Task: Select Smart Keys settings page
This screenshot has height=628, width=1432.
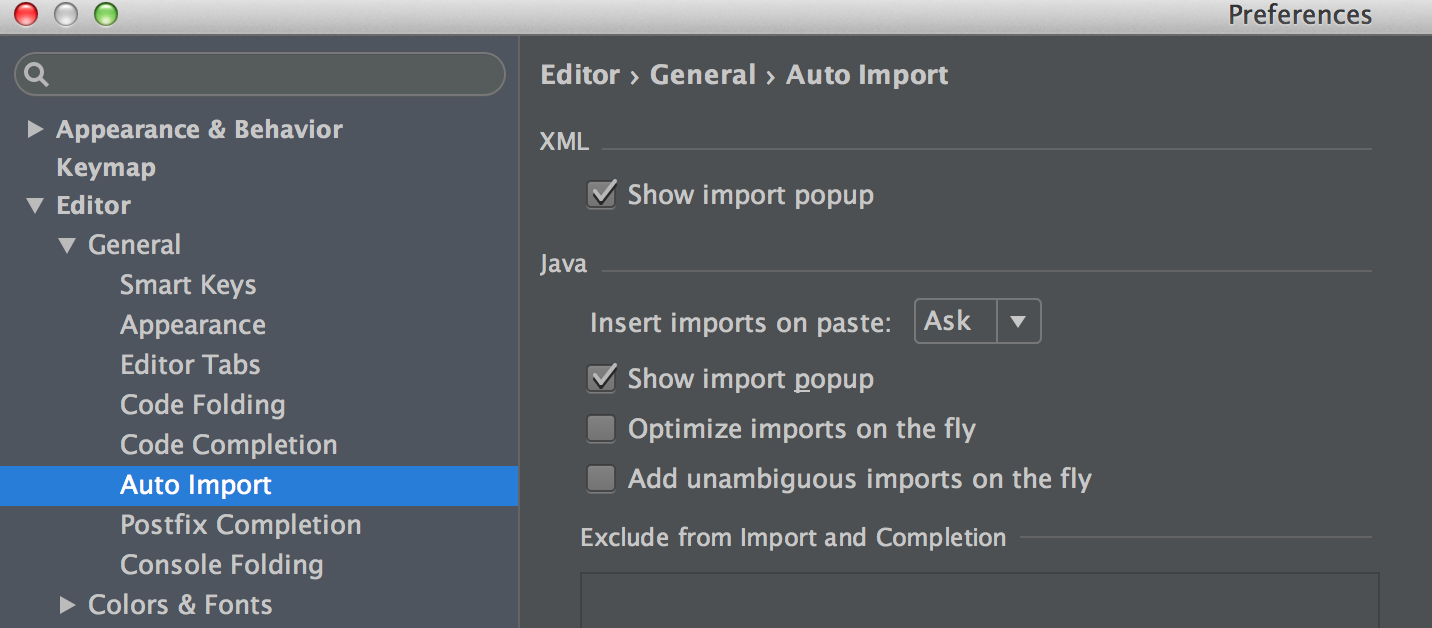Action: coord(188,285)
